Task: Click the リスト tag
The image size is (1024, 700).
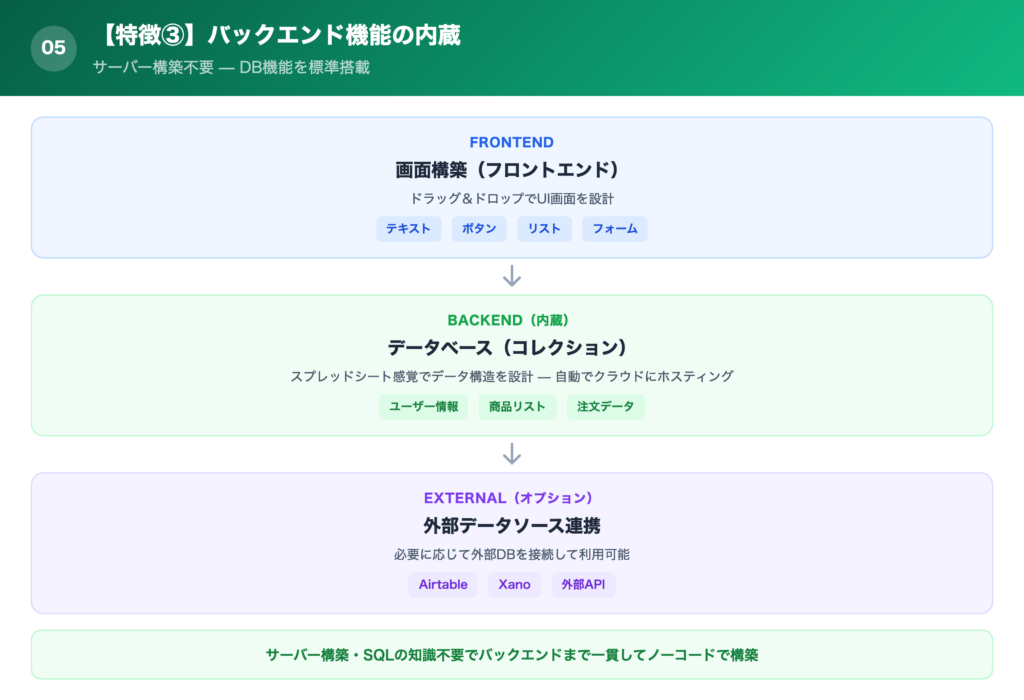Action: click(544, 229)
